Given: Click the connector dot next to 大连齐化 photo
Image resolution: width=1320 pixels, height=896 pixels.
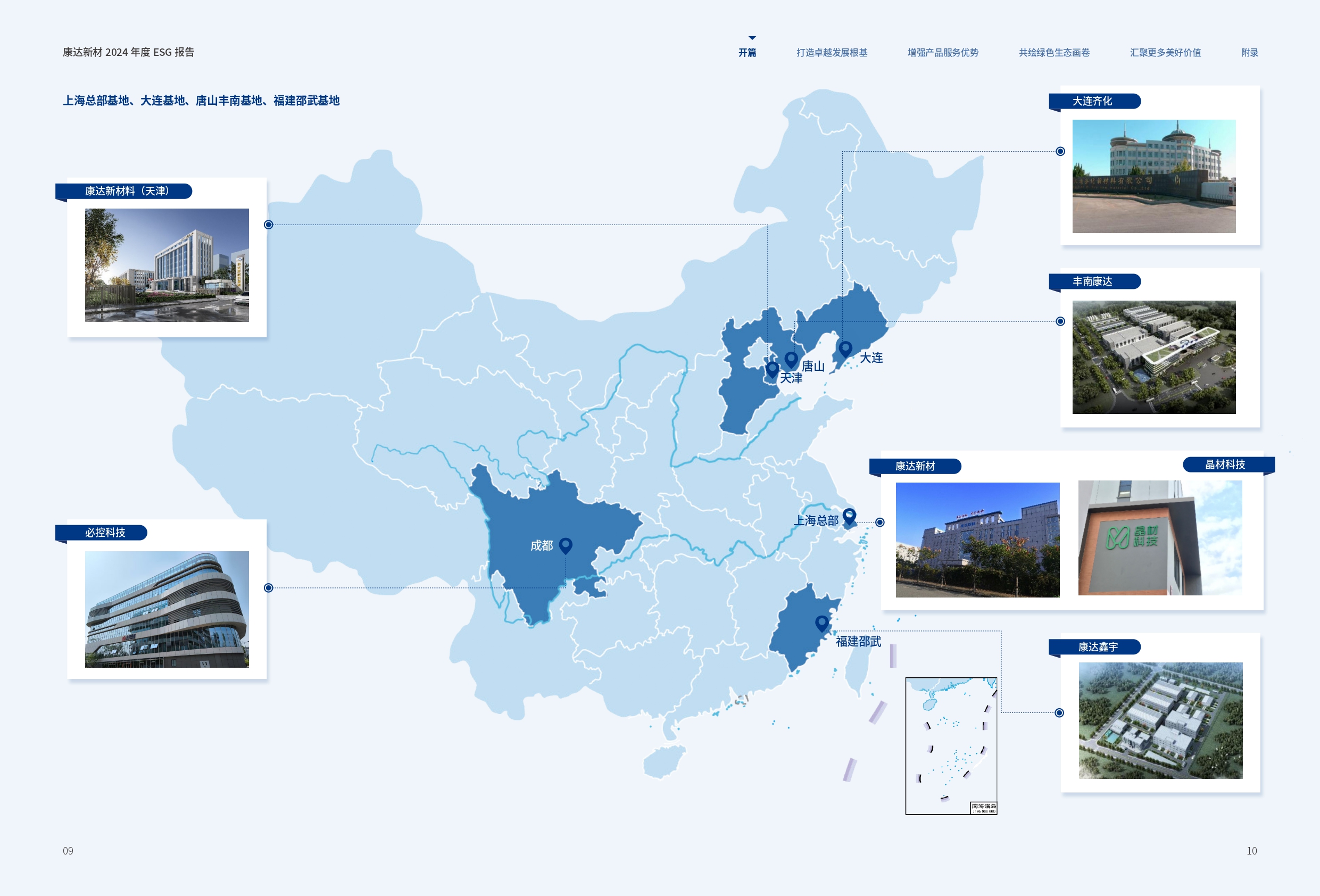Looking at the screenshot, I should point(1060,151).
